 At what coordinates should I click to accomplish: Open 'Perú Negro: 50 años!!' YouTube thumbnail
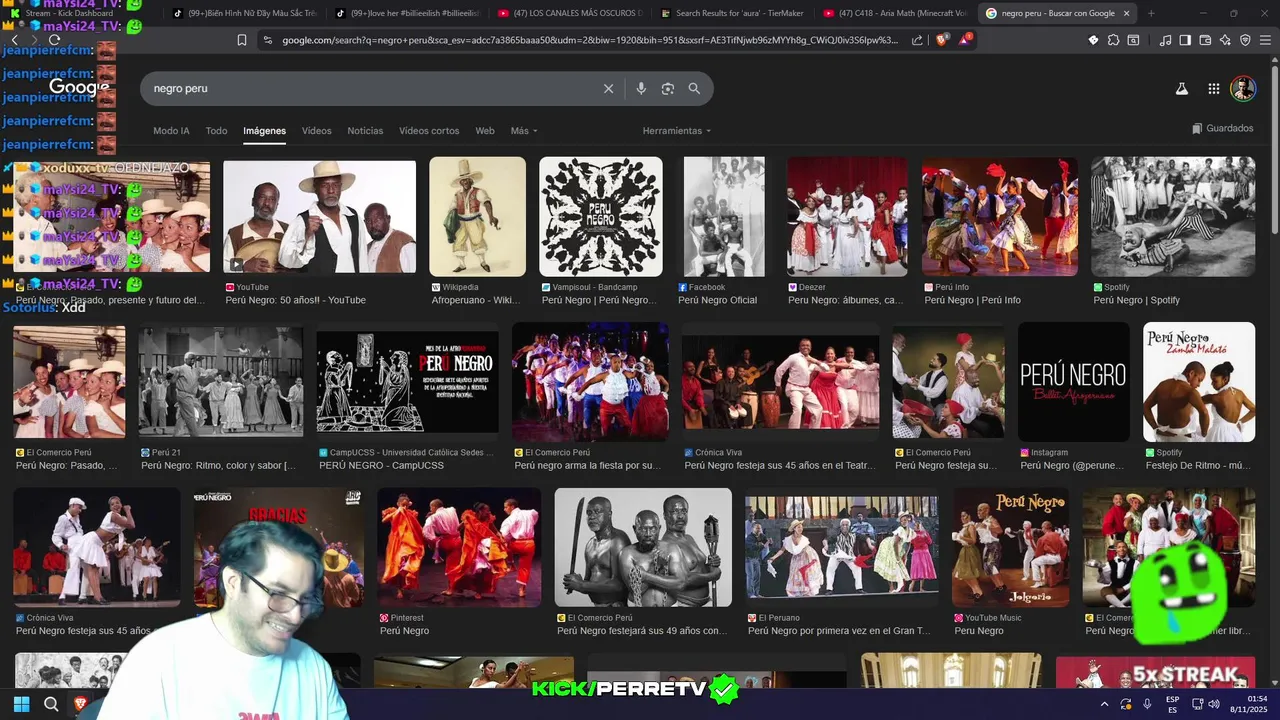pos(319,217)
